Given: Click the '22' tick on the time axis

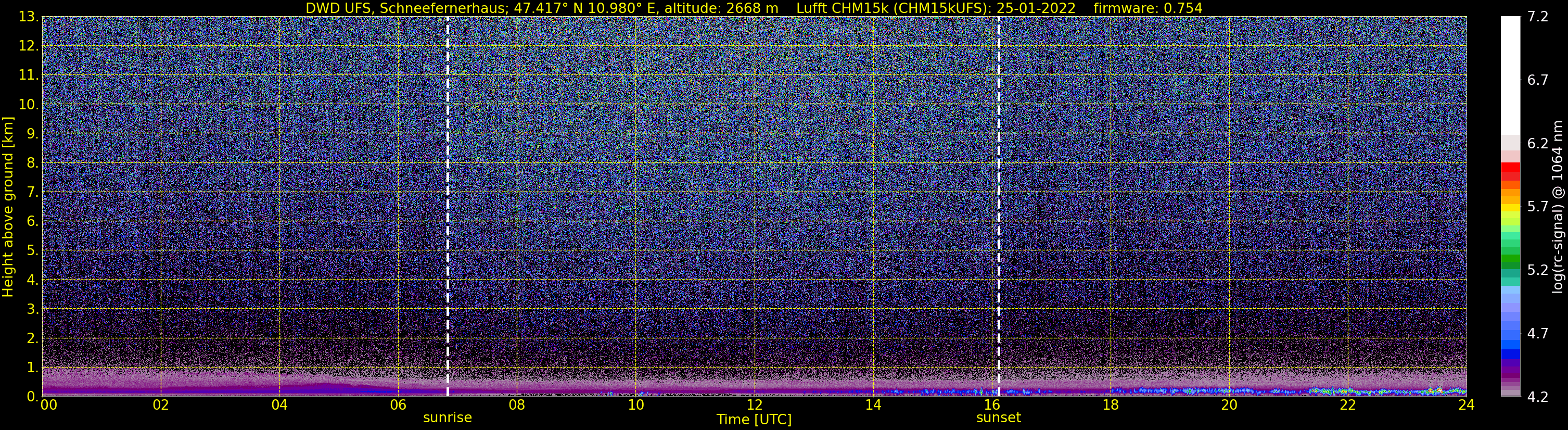Looking at the screenshot, I should coord(1348,406).
